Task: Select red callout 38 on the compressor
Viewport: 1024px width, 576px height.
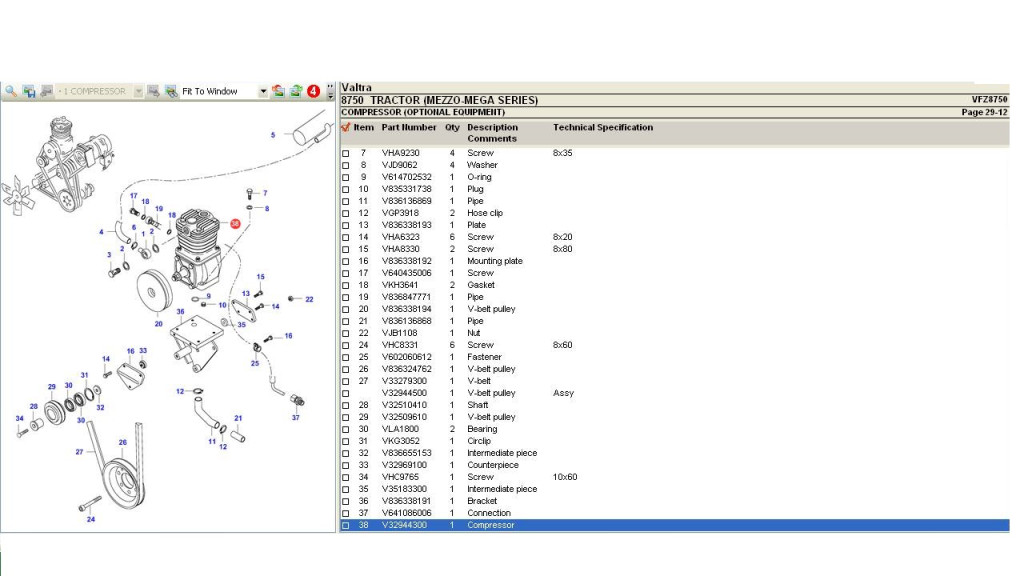Action: tap(235, 223)
